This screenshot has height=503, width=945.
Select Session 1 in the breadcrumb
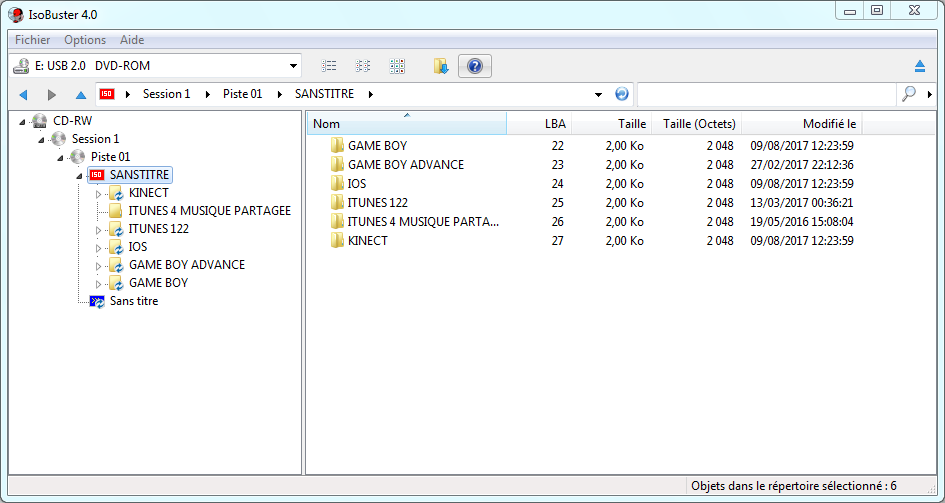tap(166, 94)
